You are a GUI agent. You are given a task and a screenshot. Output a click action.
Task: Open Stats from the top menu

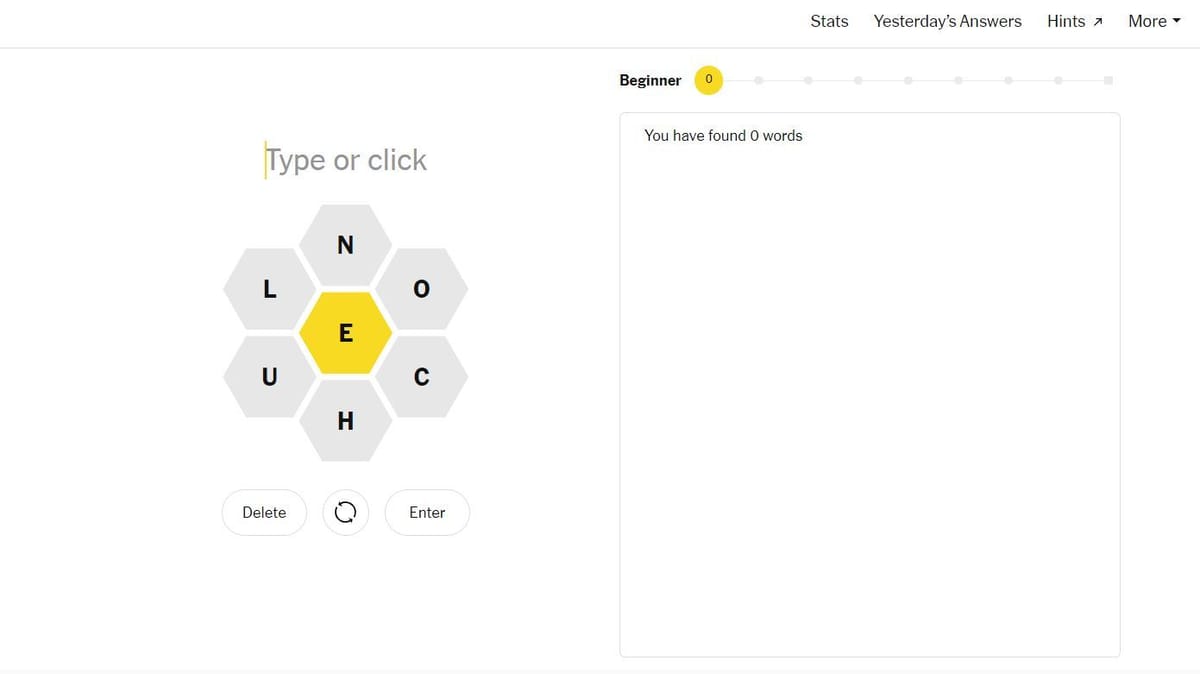click(x=829, y=20)
